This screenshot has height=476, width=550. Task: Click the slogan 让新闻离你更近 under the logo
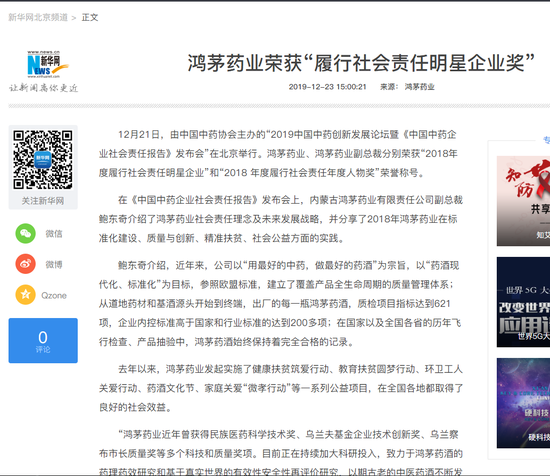click(x=43, y=88)
